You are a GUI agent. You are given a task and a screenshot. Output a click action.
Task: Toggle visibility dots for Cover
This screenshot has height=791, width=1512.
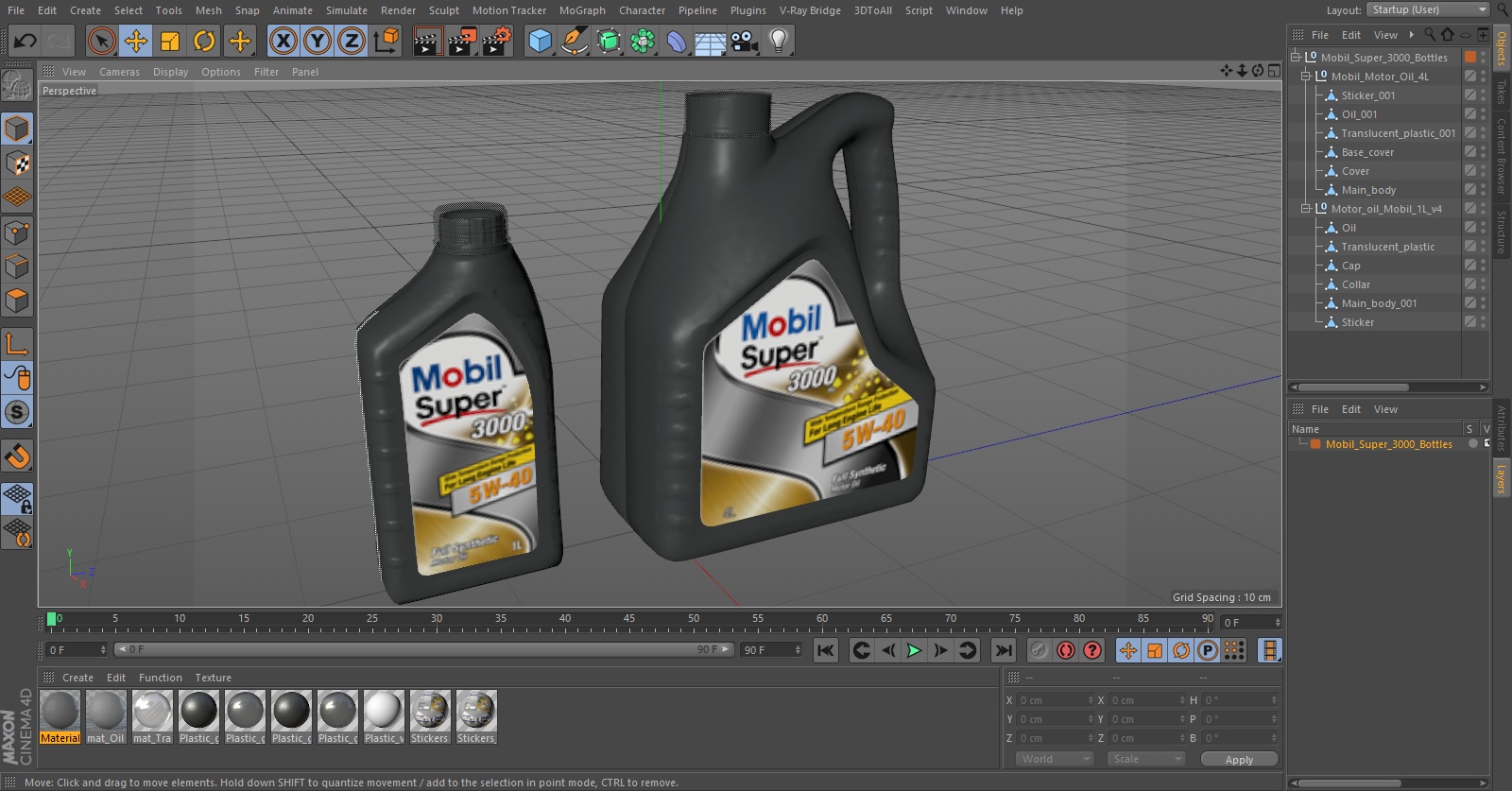[1483, 170]
